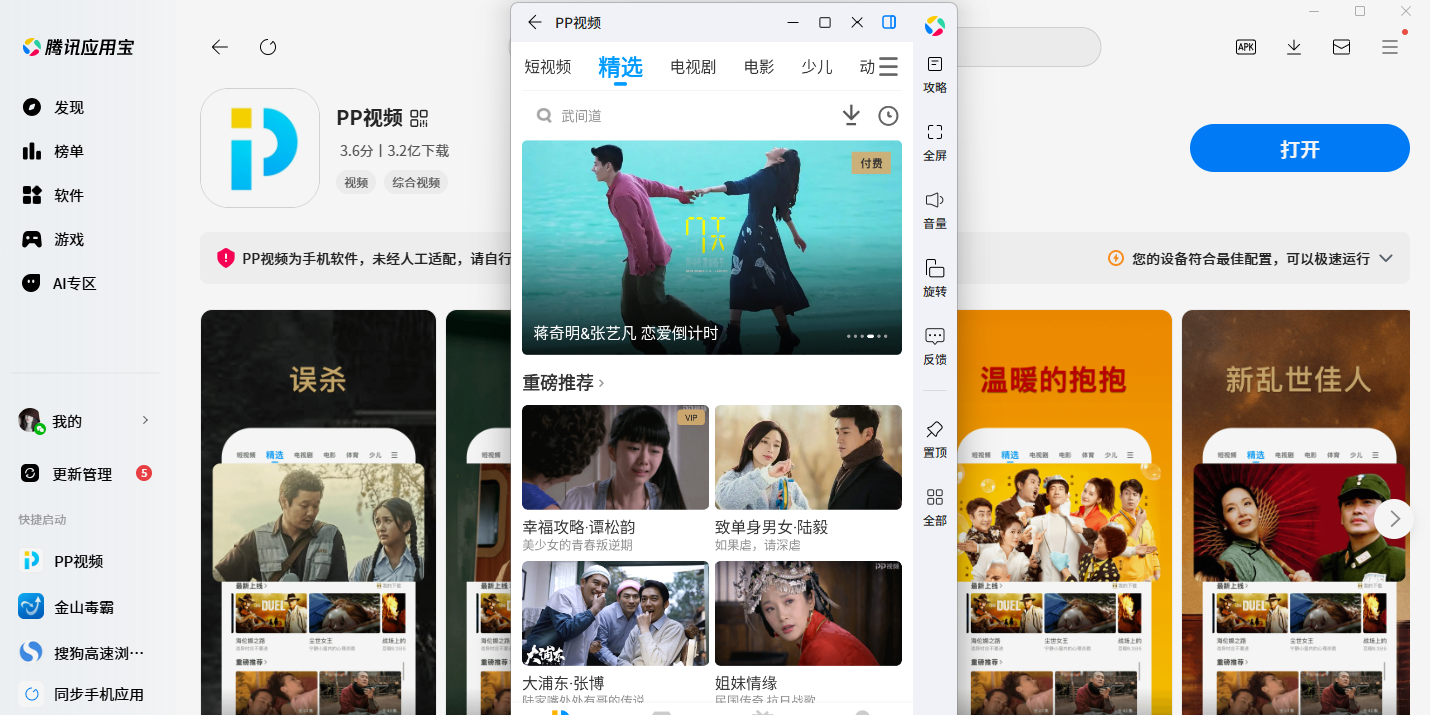Image resolution: width=1430 pixels, height=715 pixels.
Task: Click the banner carousel page dots
Action: tap(867, 336)
